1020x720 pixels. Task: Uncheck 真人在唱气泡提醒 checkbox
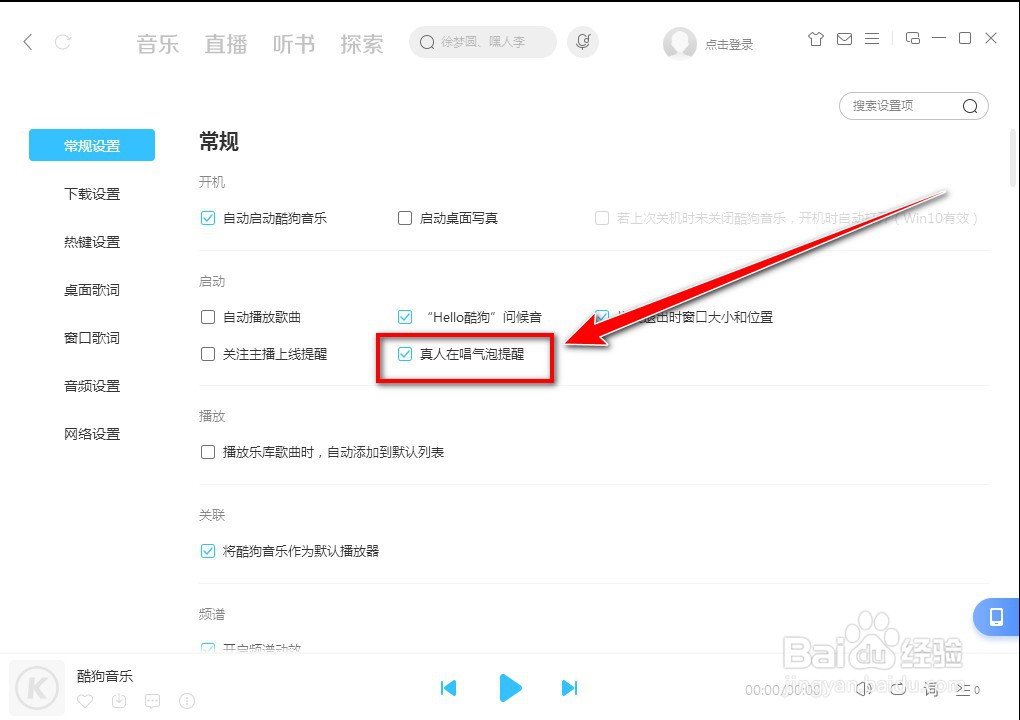405,354
